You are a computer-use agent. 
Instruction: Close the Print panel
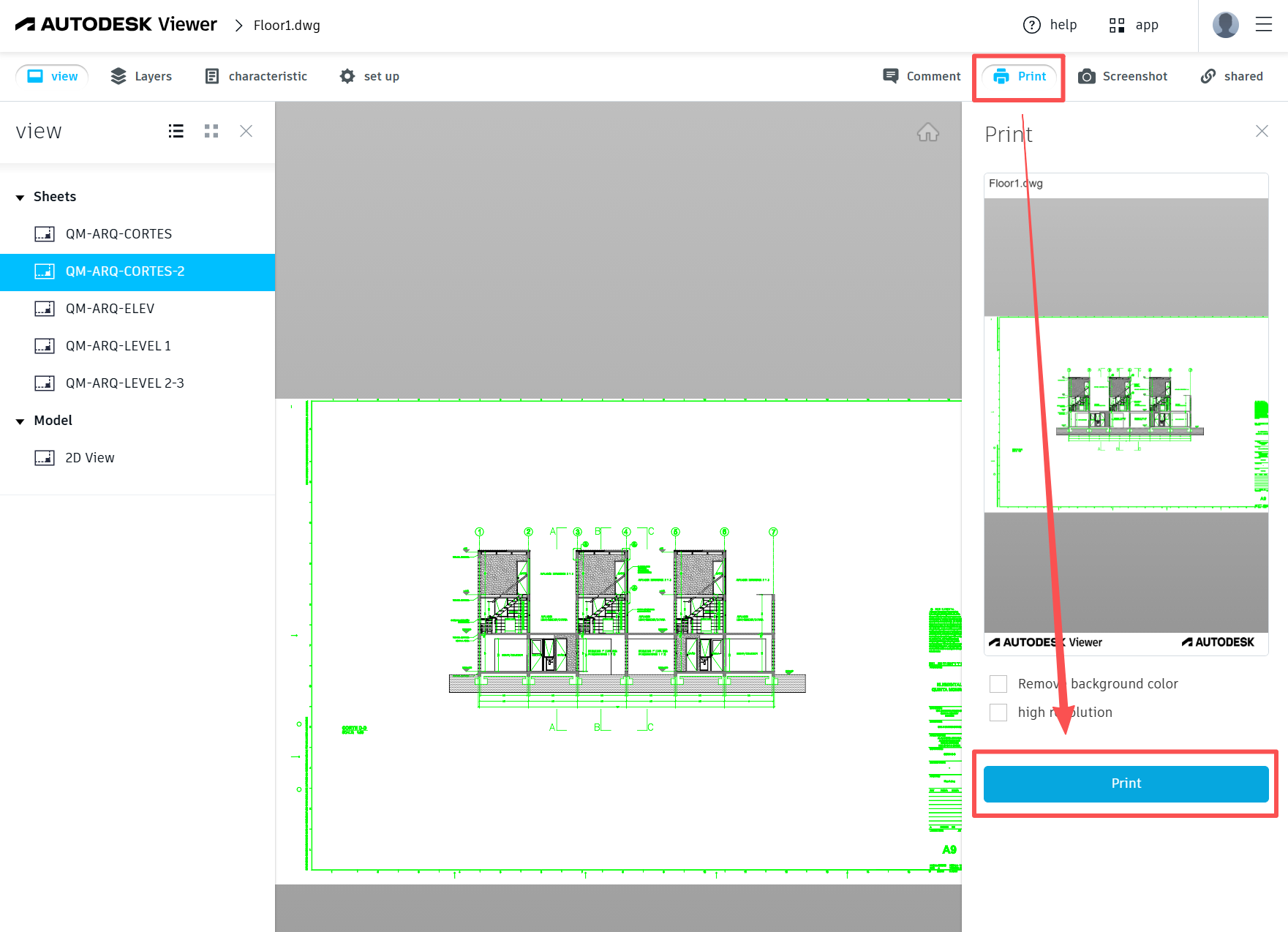(x=1262, y=131)
